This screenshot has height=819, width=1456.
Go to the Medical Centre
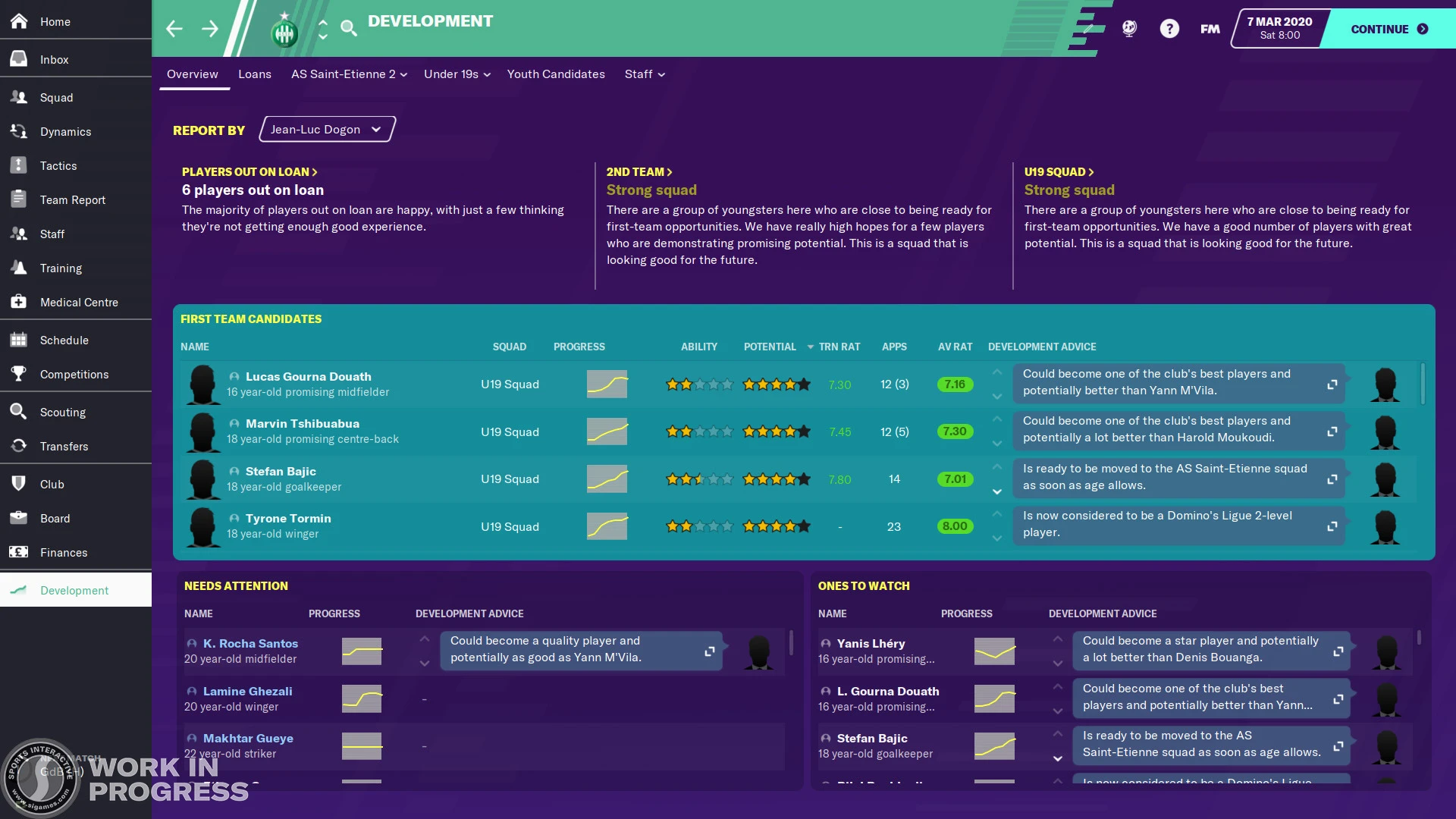79,302
